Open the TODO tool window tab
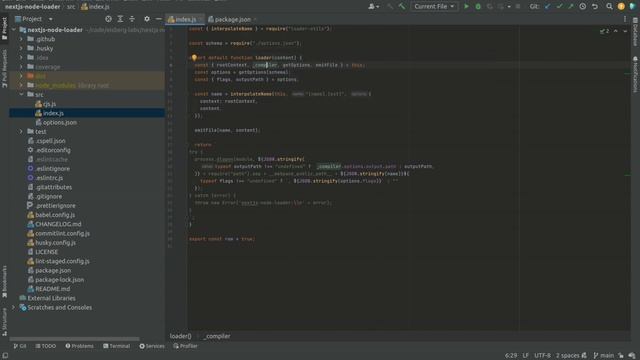Image resolution: width=640 pixels, height=360 pixels. point(46,346)
